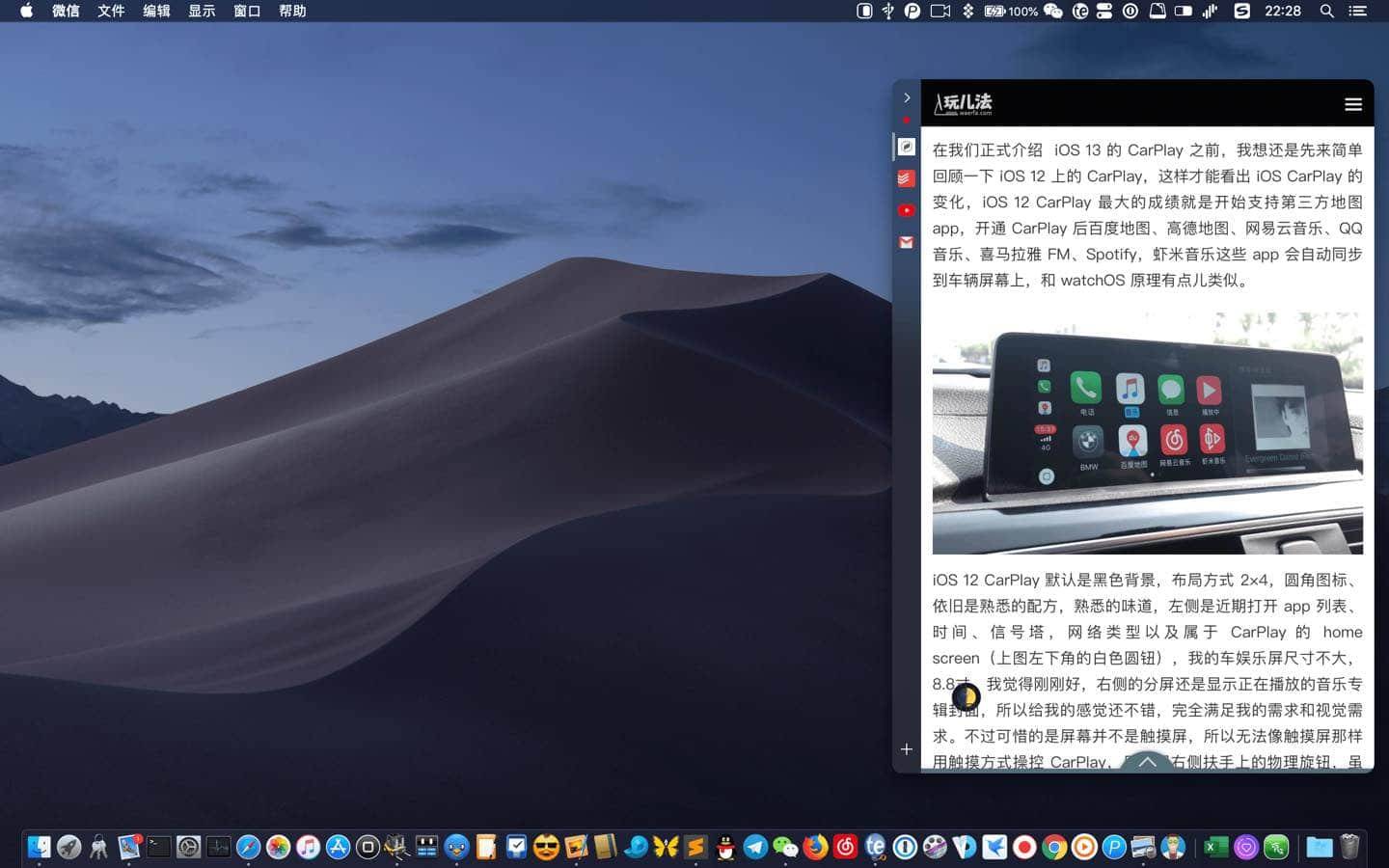1389x868 pixels.
Task: Open the Apple menu
Action: pos(26,11)
